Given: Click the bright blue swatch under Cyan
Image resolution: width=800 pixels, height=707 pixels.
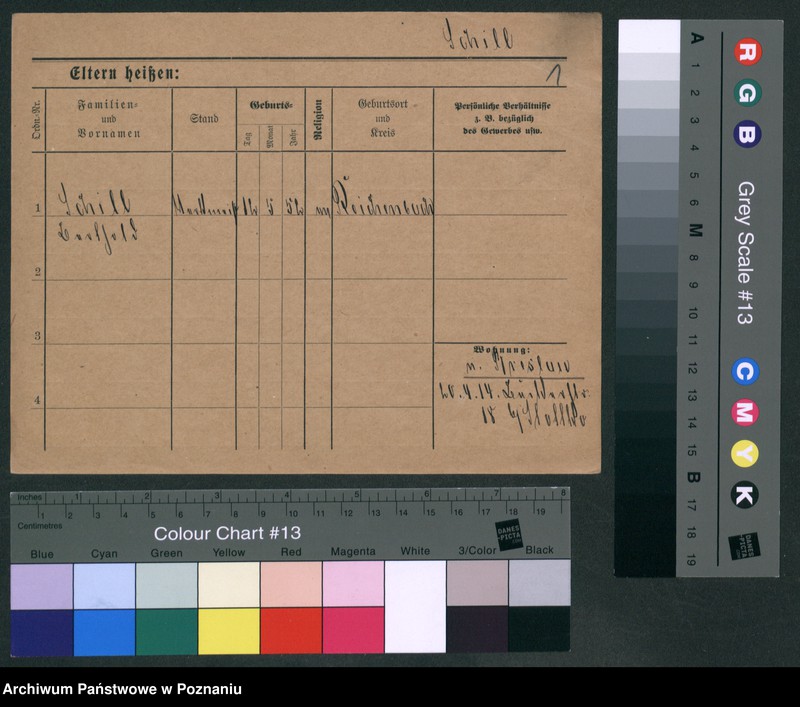Looking at the screenshot, I should pyautogui.click(x=104, y=632).
